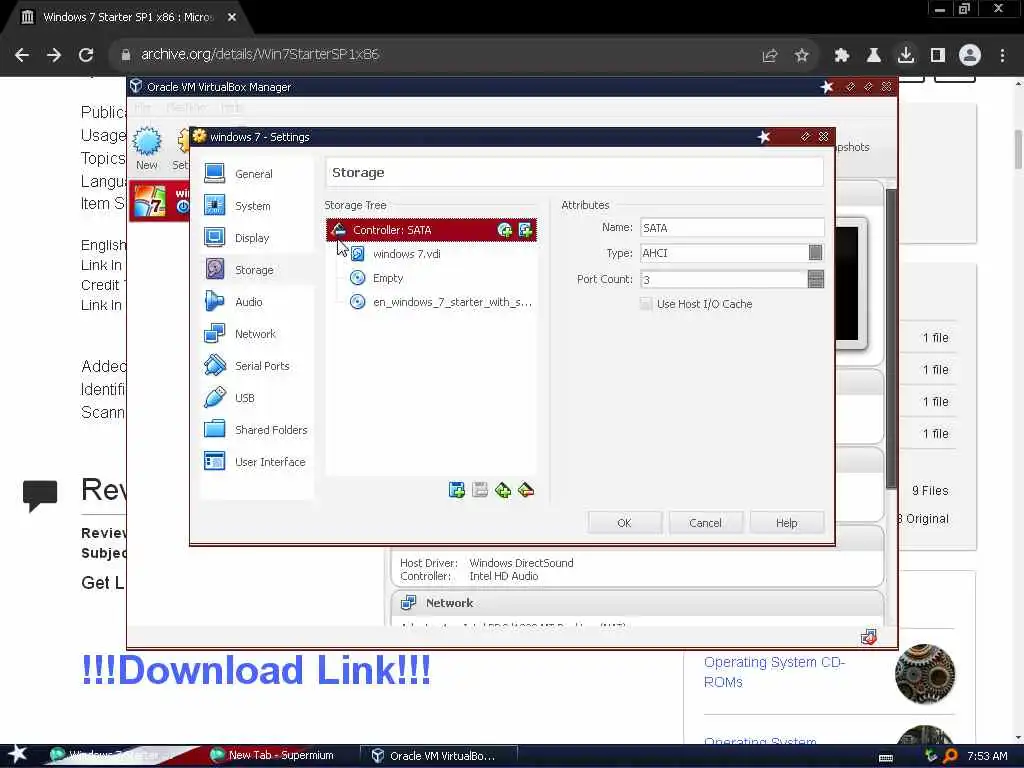Toggle the browser side panel

click(938, 55)
